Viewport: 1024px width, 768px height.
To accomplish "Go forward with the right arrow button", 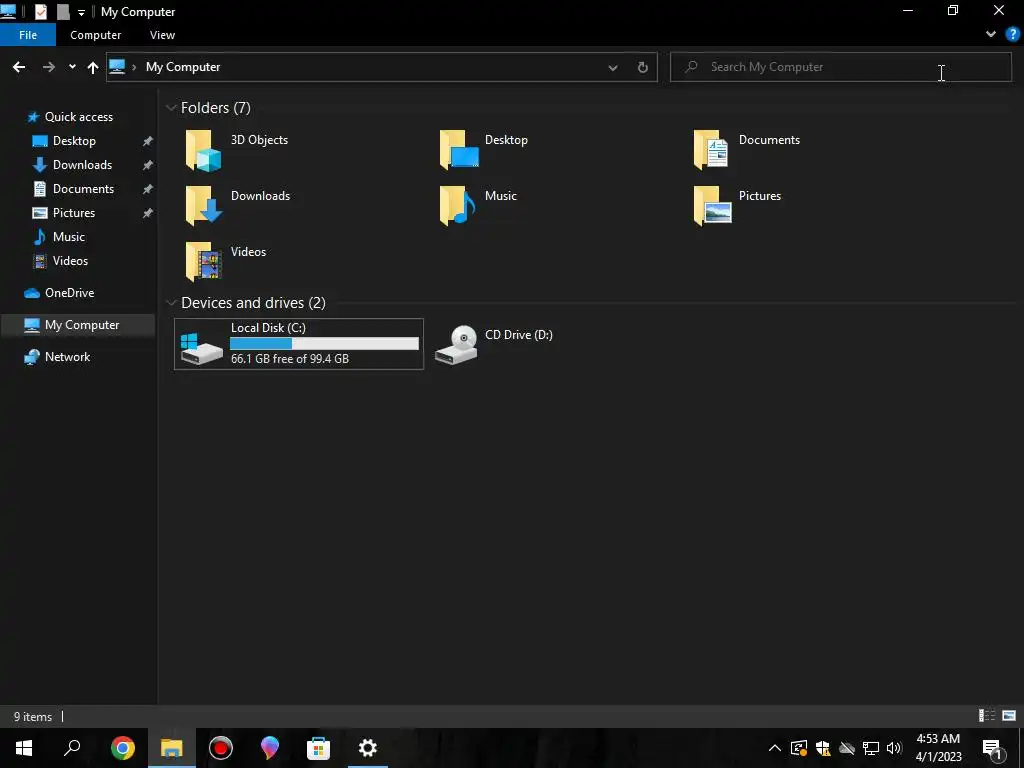I will point(49,67).
